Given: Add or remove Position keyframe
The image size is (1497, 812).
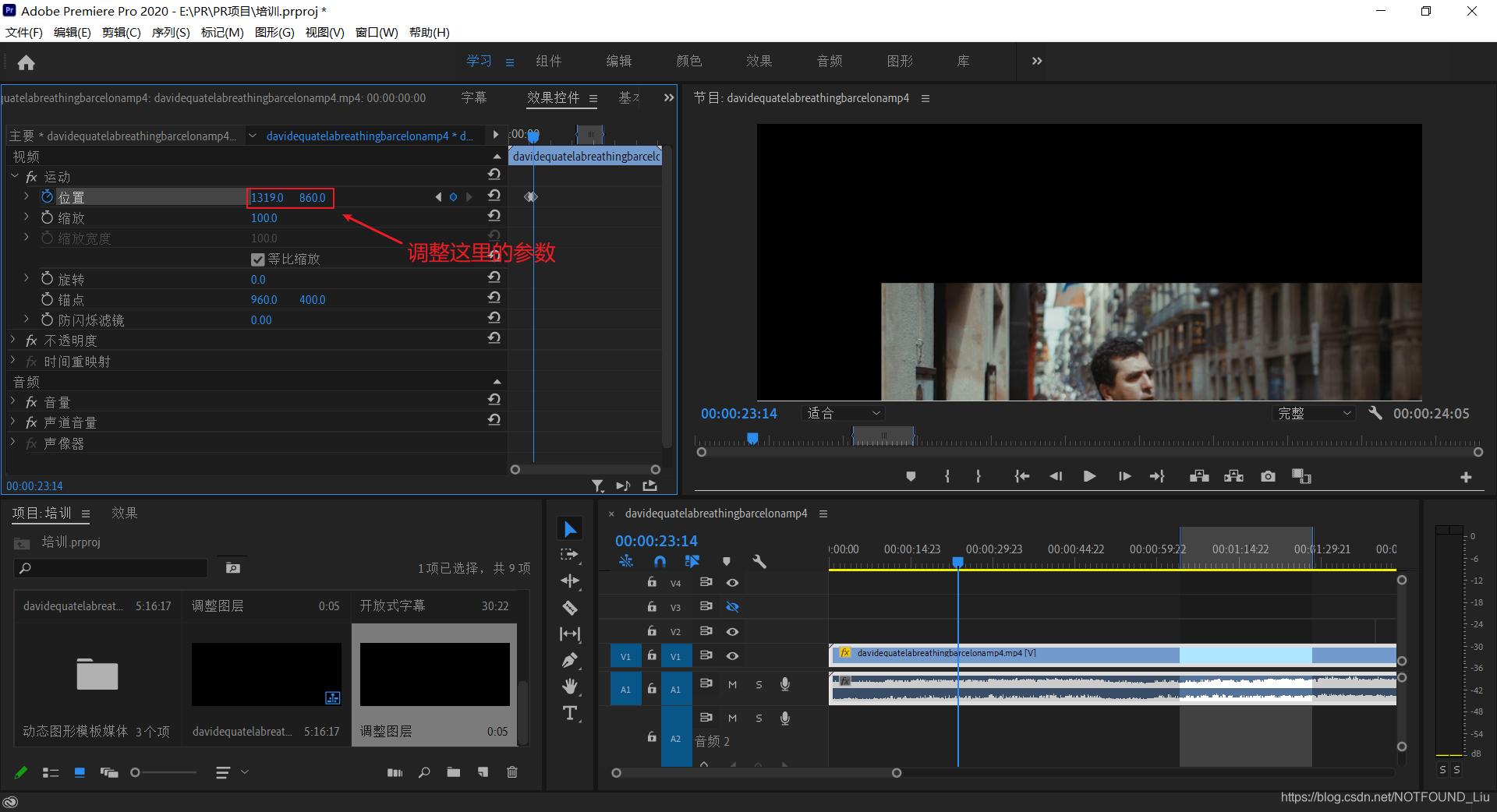Looking at the screenshot, I should click(453, 196).
